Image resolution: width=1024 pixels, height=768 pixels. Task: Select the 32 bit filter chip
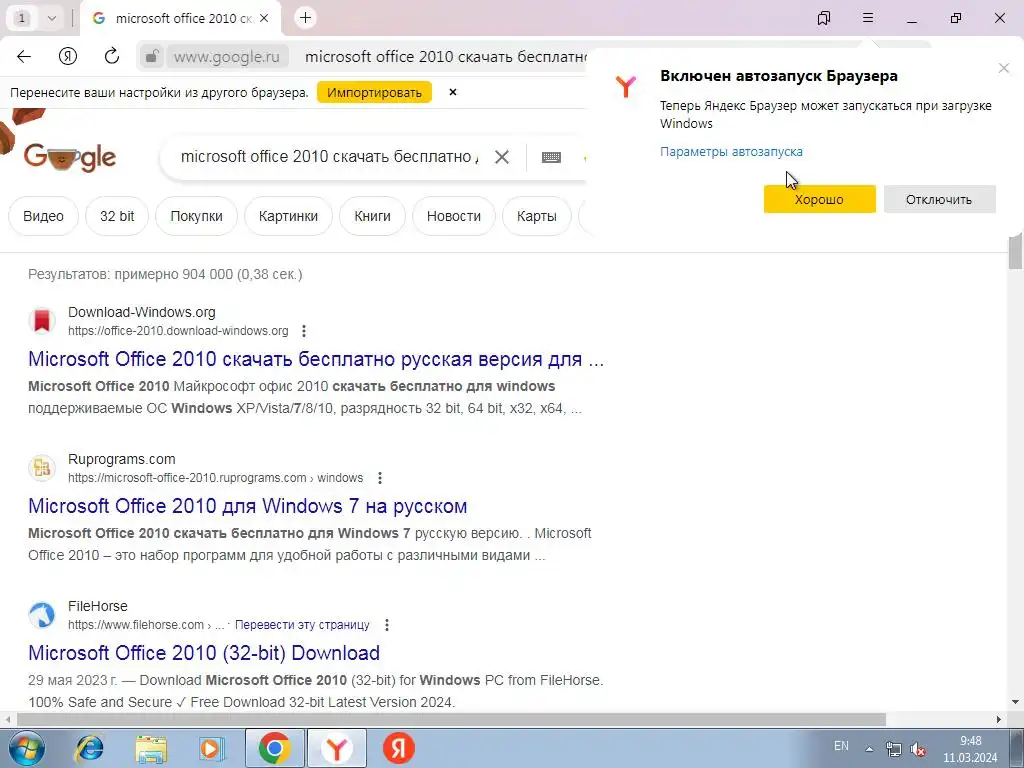117,216
